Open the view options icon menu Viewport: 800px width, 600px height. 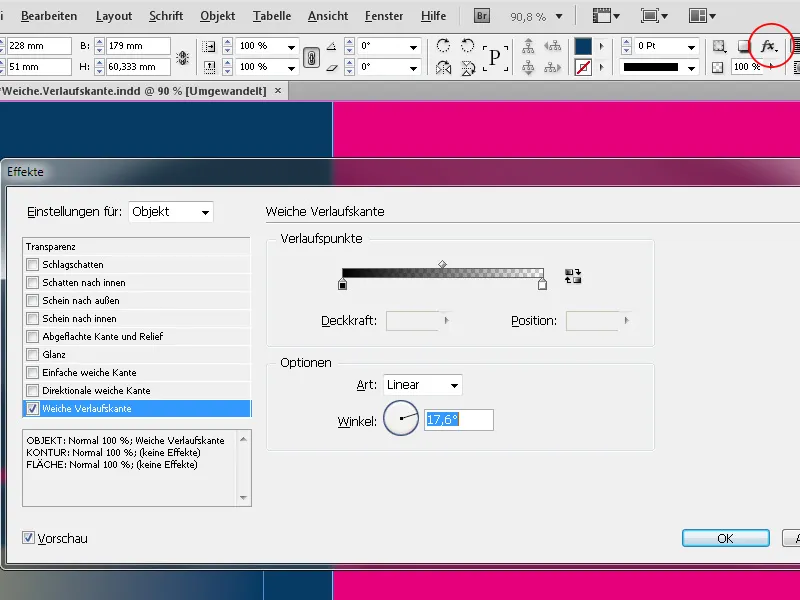(x=606, y=16)
